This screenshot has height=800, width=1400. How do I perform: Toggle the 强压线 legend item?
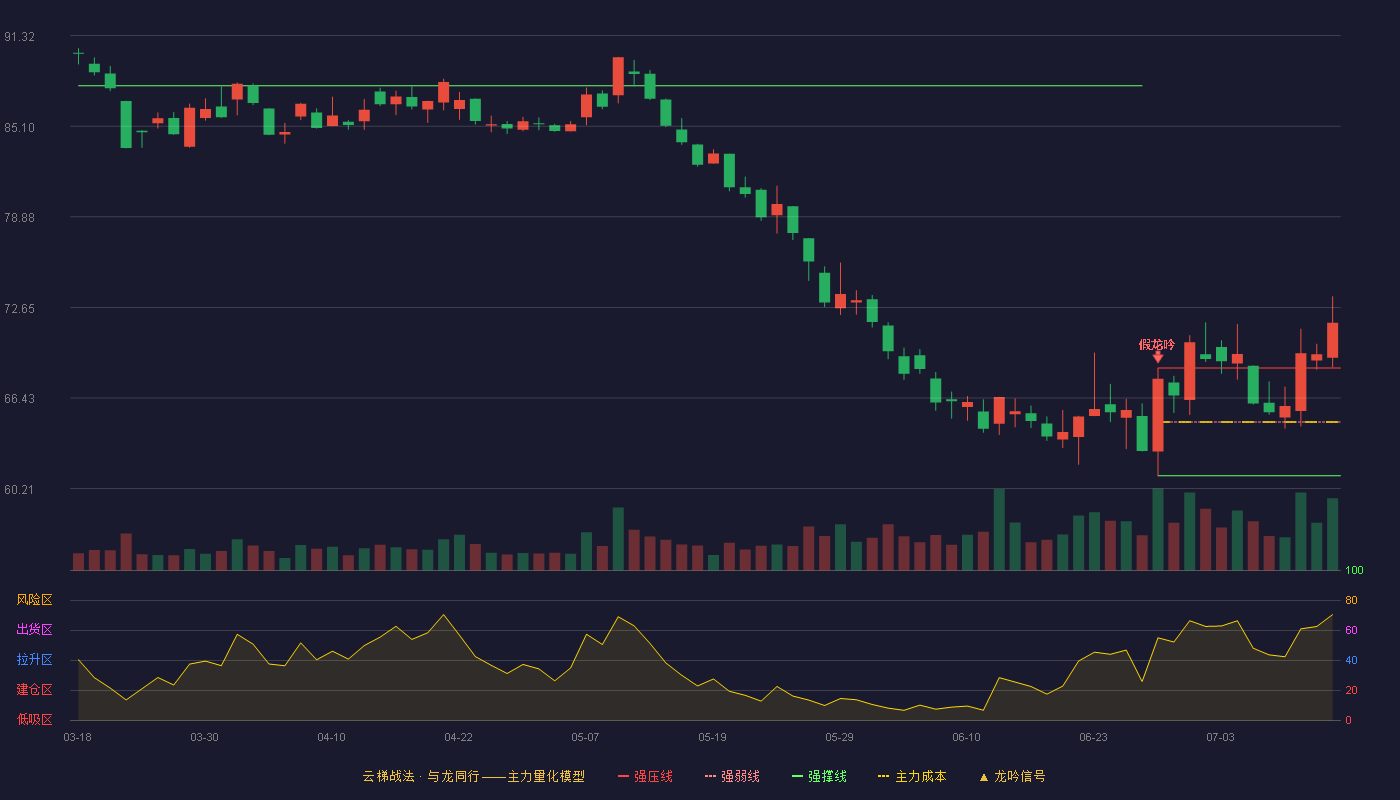click(645, 776)
